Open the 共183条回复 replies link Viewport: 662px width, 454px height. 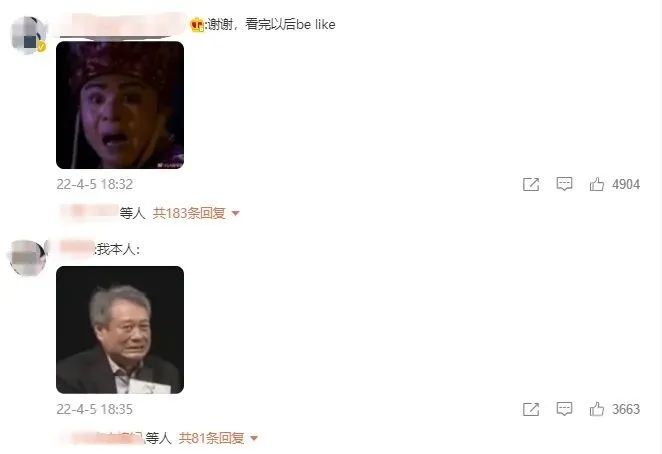(189, 213)
